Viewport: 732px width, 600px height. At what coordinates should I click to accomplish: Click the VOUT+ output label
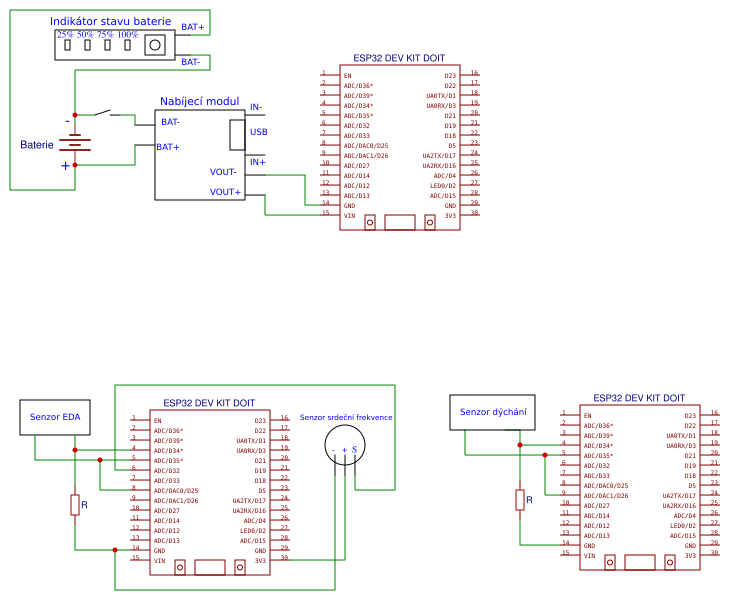pyautogui.click(x=225, y=192)
